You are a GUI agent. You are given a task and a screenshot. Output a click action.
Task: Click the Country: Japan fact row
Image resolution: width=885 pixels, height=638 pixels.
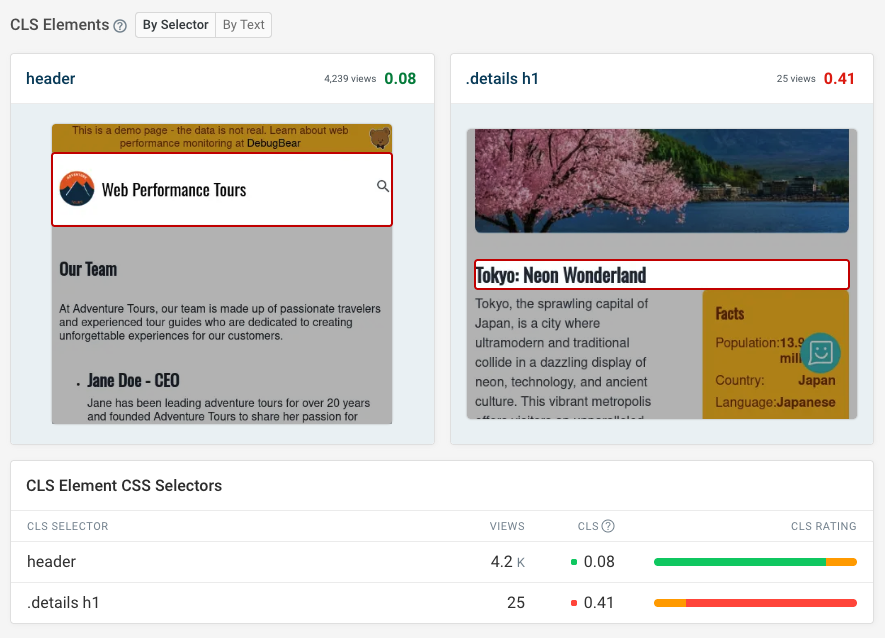coord(776,381)
